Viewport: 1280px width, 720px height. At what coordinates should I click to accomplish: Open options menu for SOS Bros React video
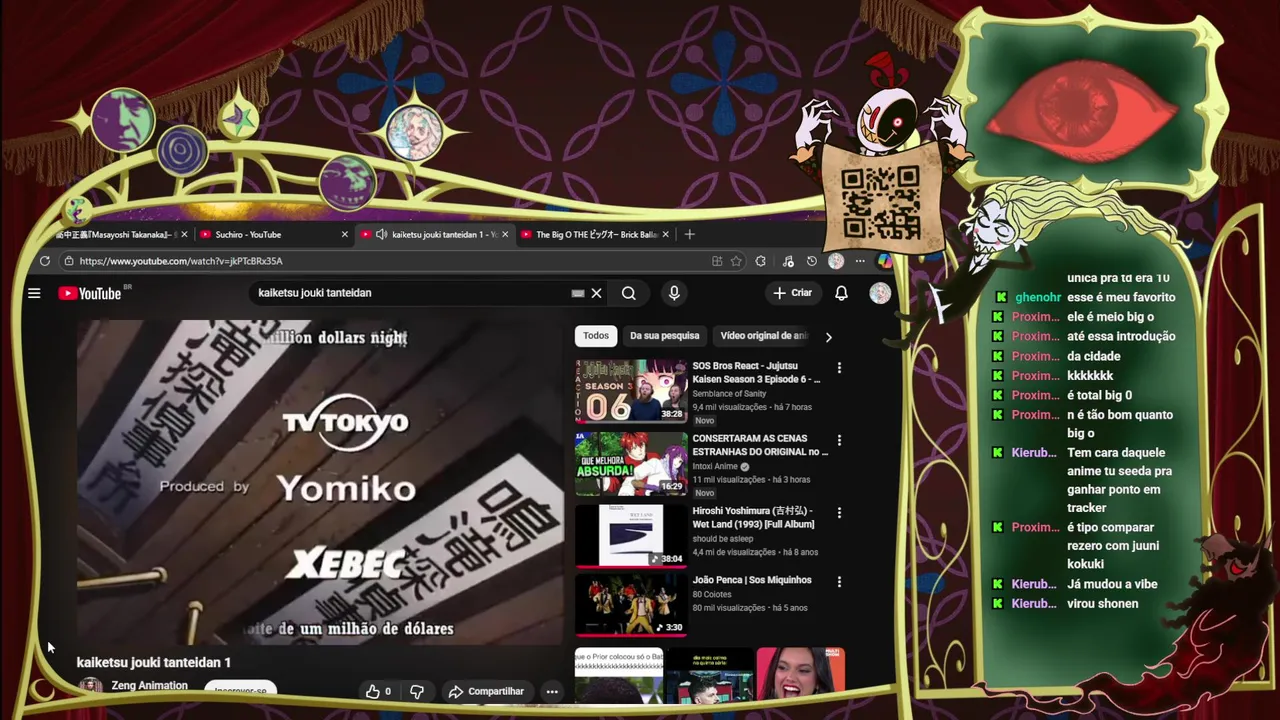839,368
